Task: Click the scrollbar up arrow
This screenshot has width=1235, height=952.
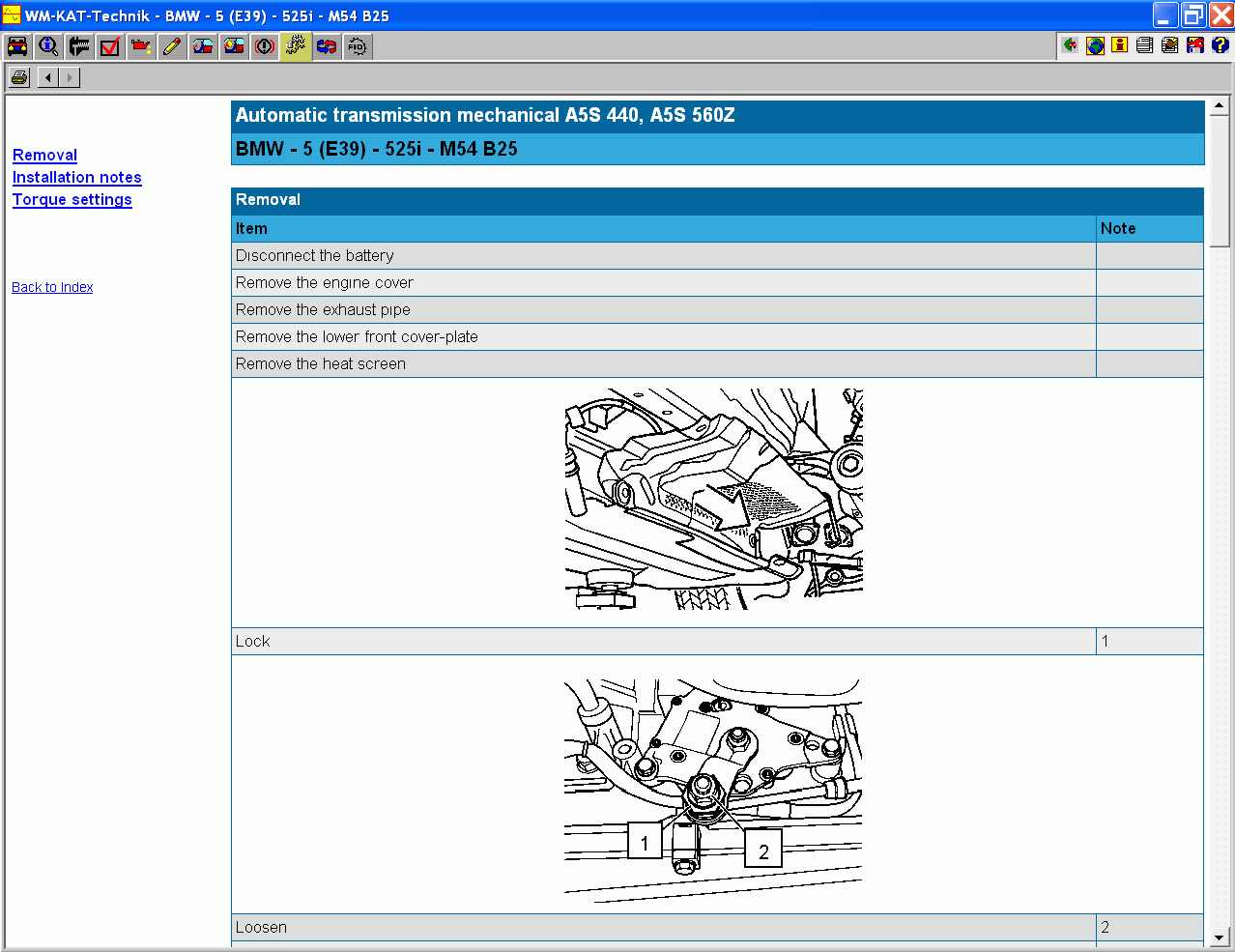Action: pos(1220,105)
